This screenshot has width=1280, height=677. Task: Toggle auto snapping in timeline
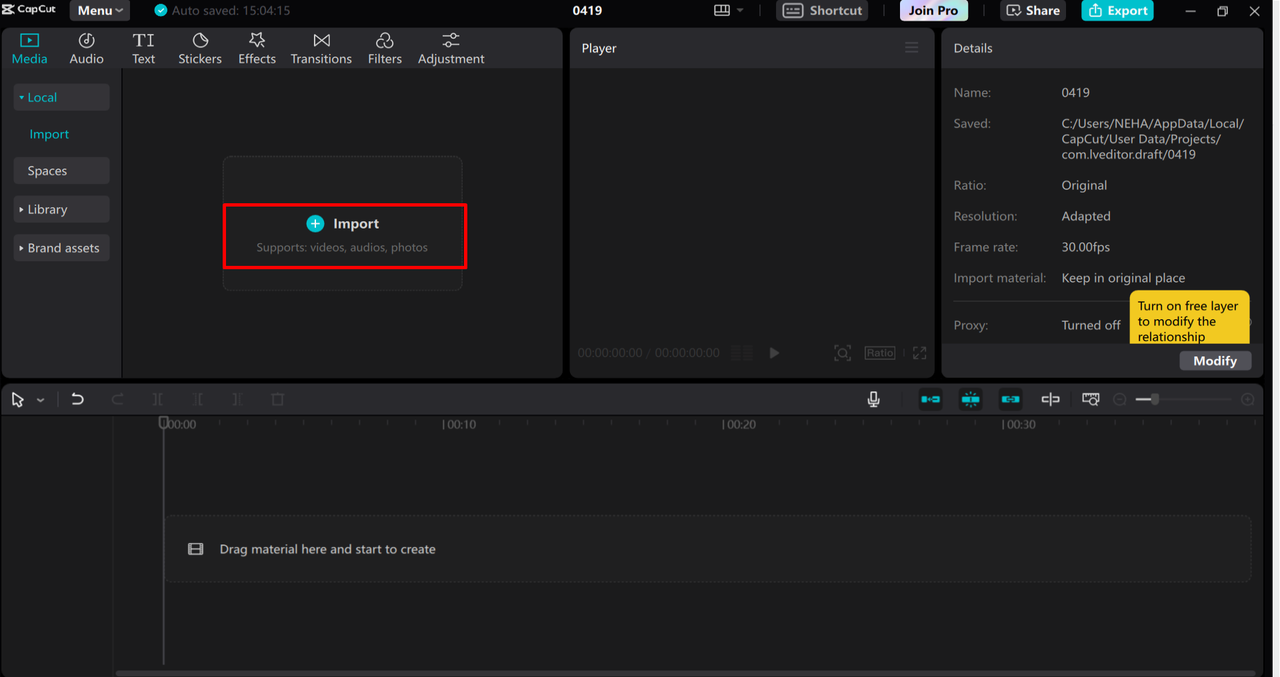tap(970, 399)
